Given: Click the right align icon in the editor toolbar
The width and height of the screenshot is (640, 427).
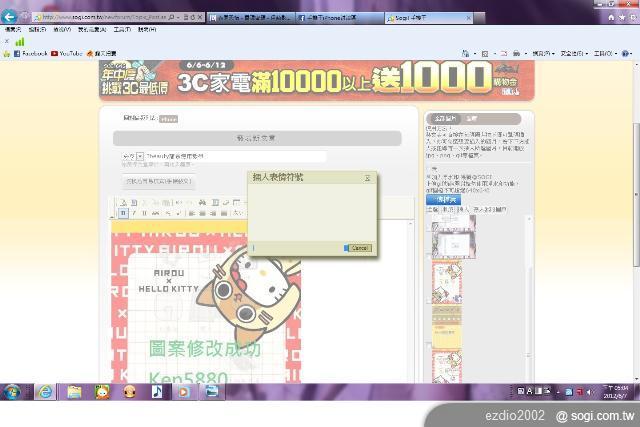Looking at the screenshot, I should pyautogui.click(x=213, y=213).
